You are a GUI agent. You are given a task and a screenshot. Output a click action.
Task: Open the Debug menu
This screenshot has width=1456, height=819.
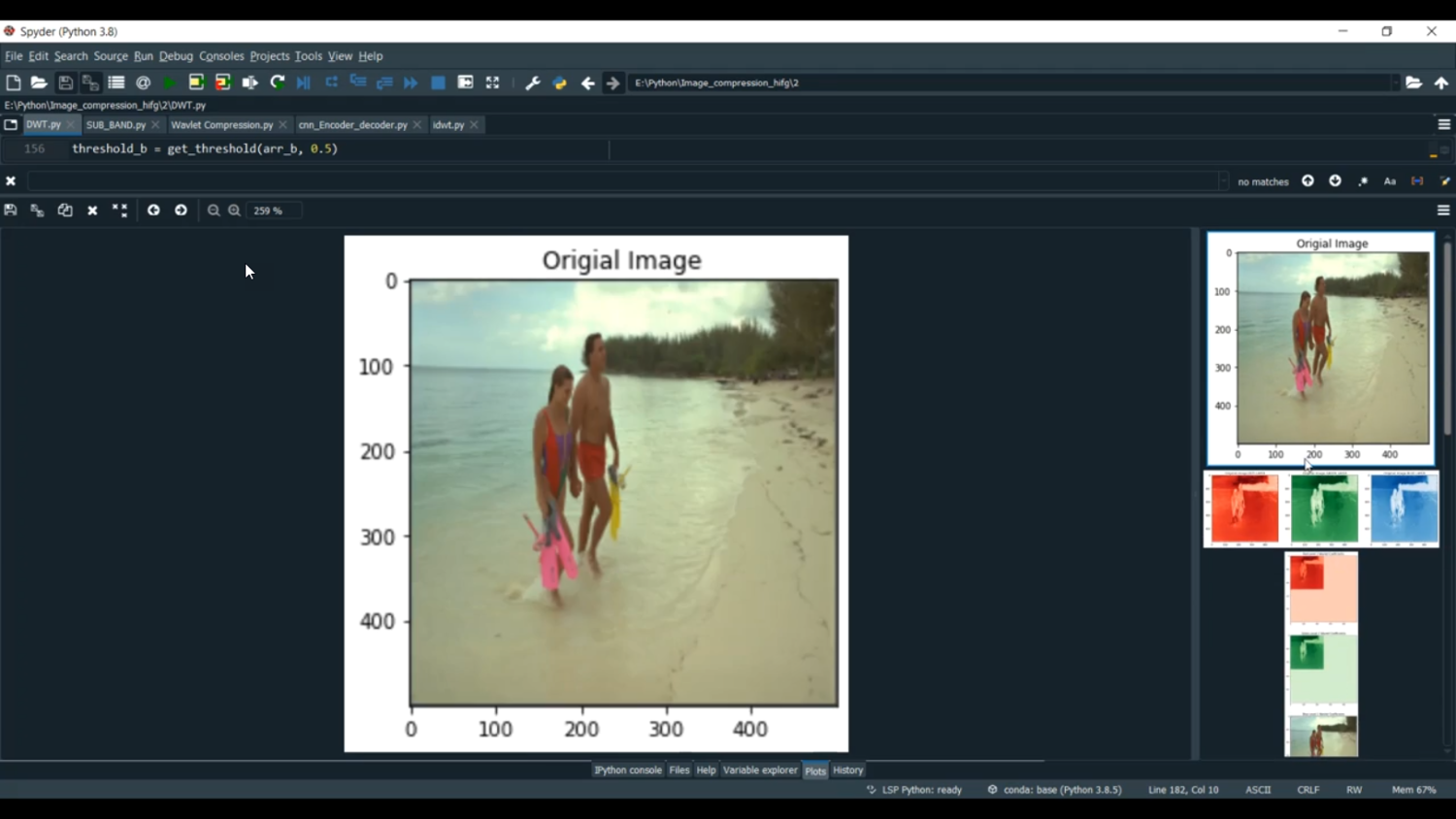pyautogui.click(x=176, y=55)
